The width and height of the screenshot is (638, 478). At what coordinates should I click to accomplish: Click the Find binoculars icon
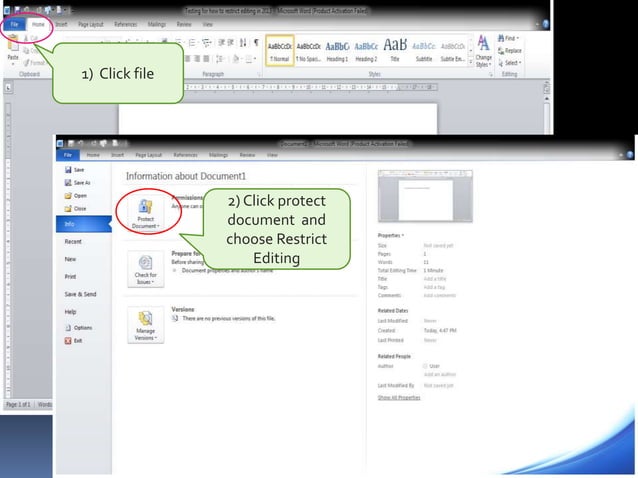501,38
